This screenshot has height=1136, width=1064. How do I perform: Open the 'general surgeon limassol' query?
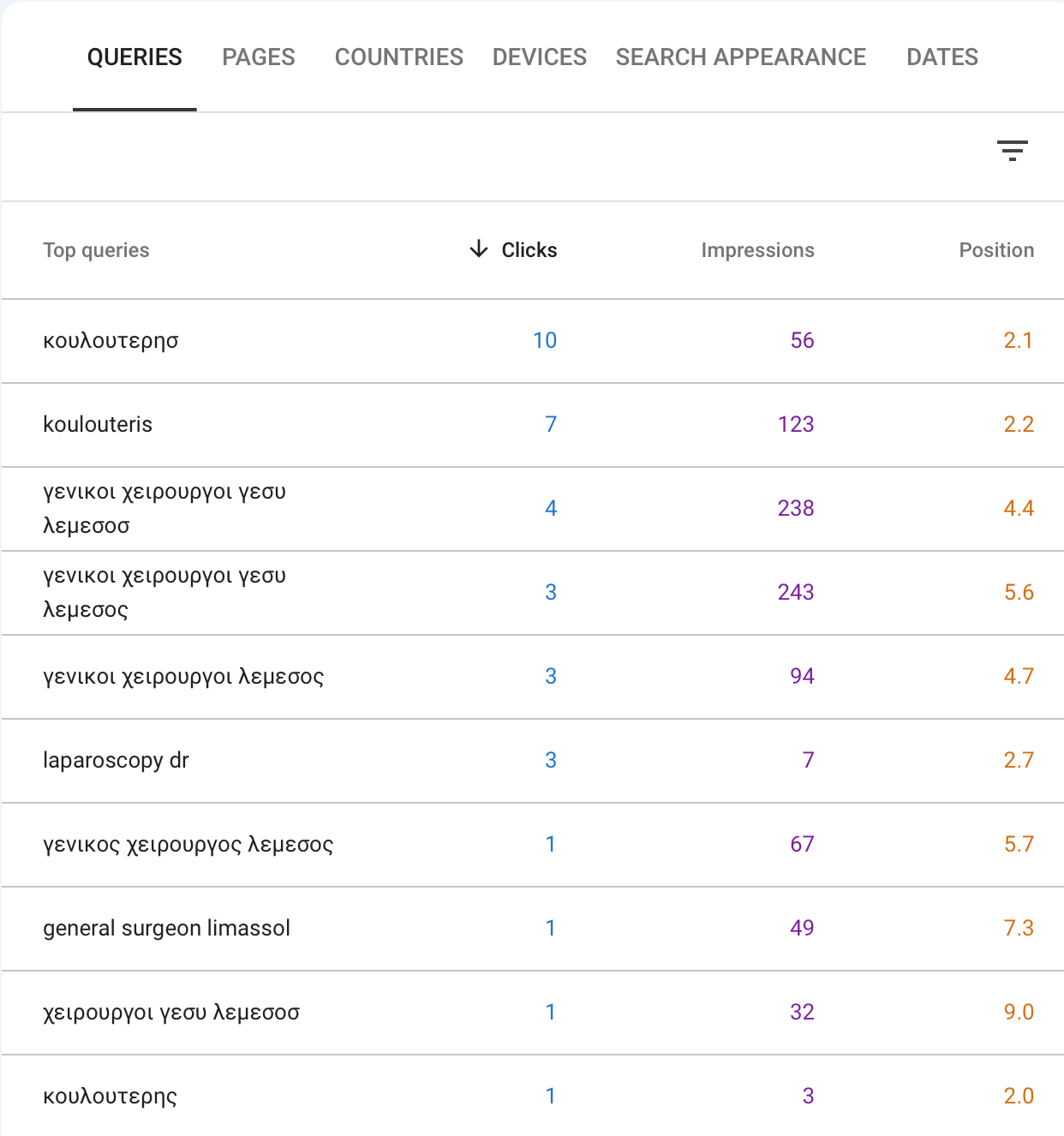click(x=167, y=928)
